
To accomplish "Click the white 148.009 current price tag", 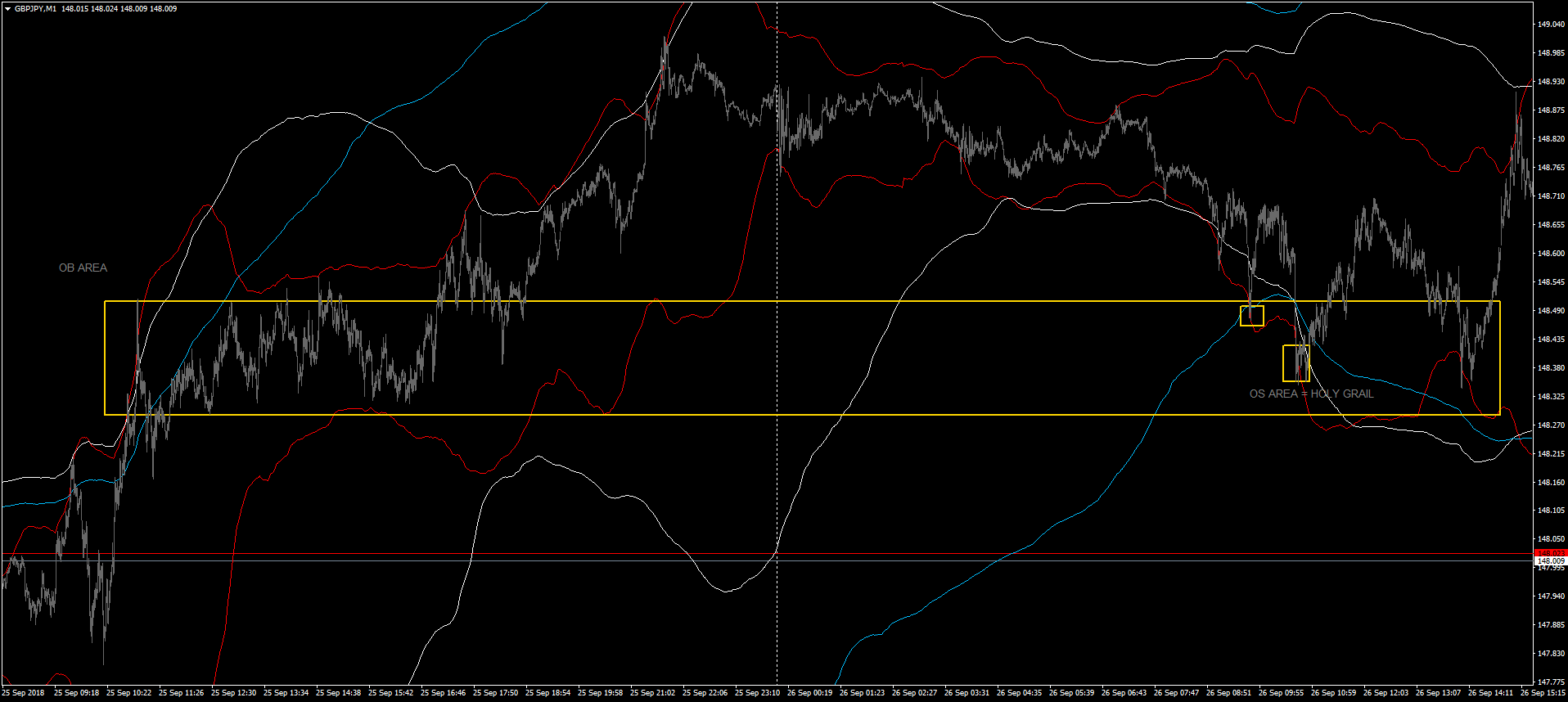I will tap(1551, 561).
